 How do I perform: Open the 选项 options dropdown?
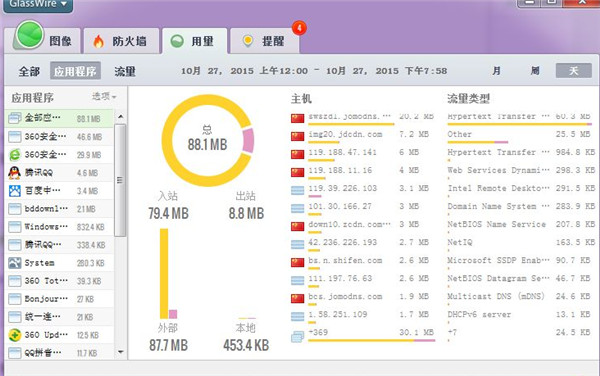(x=104, y=96)
